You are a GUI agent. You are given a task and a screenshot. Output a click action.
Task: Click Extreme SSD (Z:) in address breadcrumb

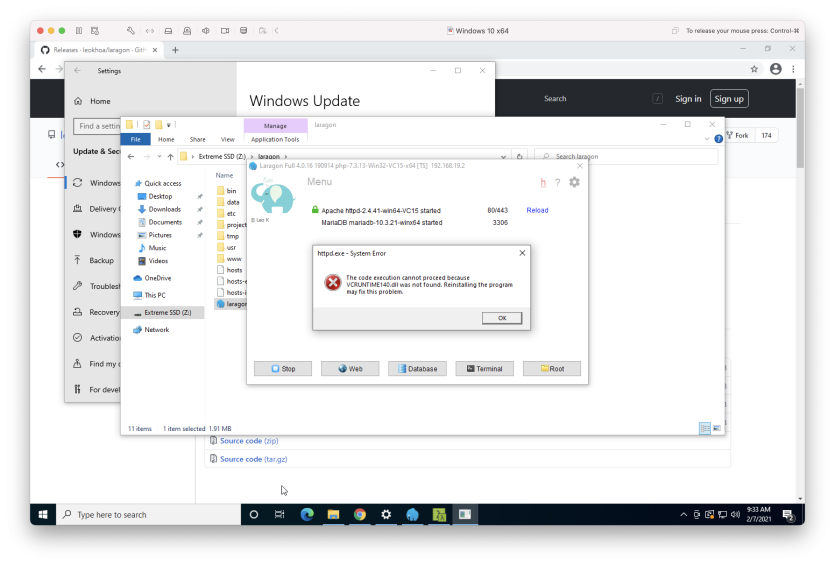222,157
